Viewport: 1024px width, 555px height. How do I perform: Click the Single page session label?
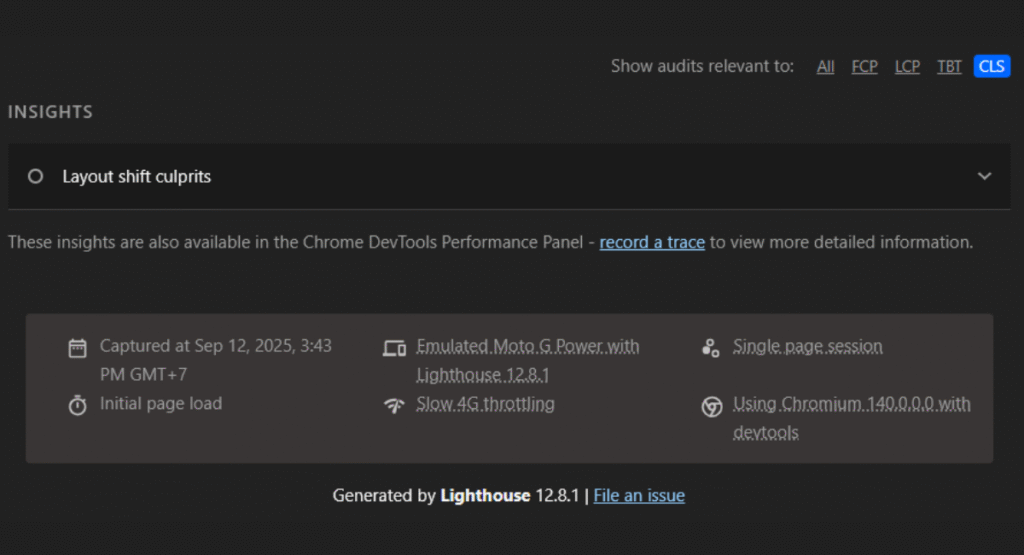807,347
